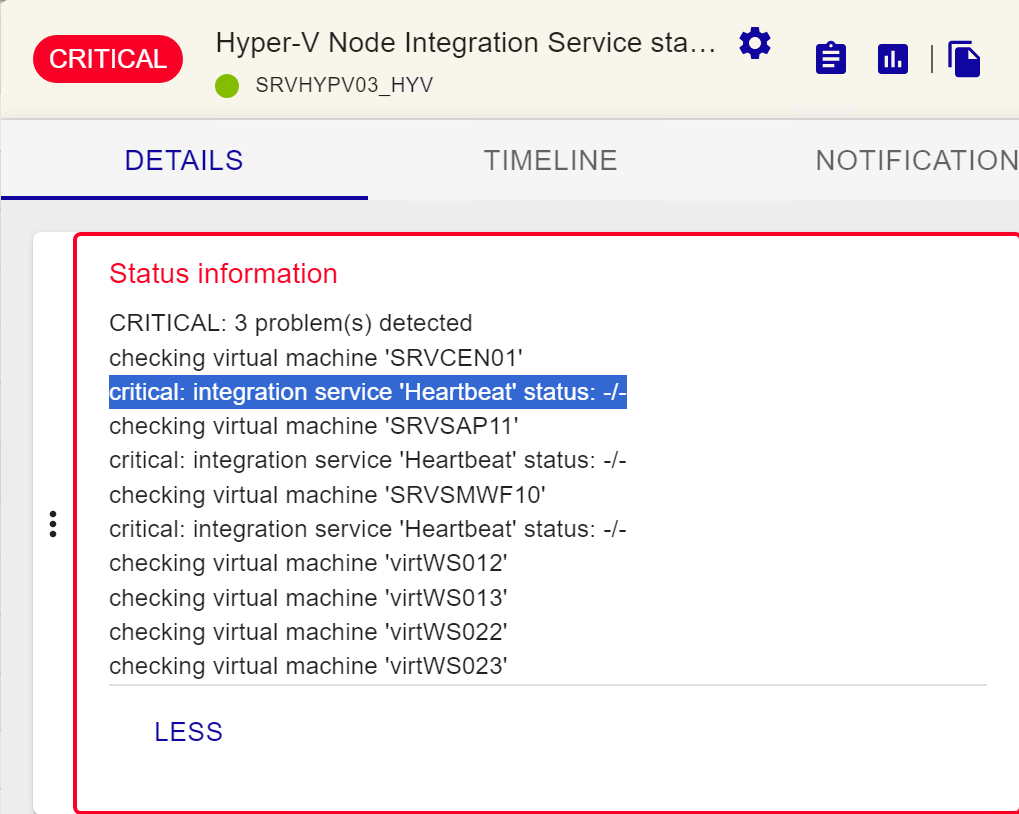The width and height of the screenshot is (1019, 814).
Task: Click the virtWS023 status line
Action: tap(307, 666)
